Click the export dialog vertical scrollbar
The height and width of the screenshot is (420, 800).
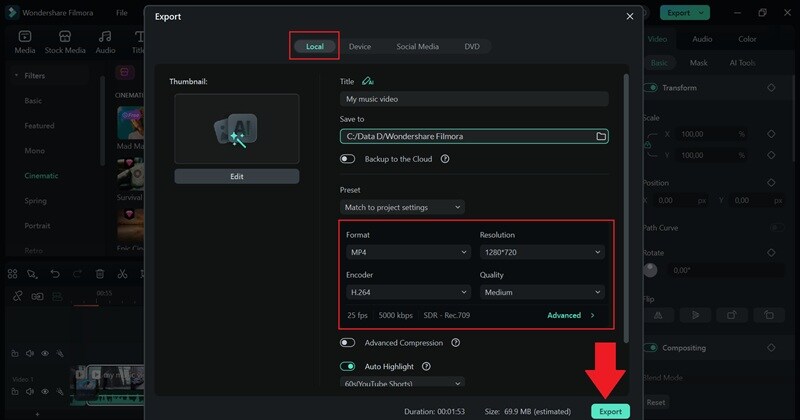click(626, 208)
